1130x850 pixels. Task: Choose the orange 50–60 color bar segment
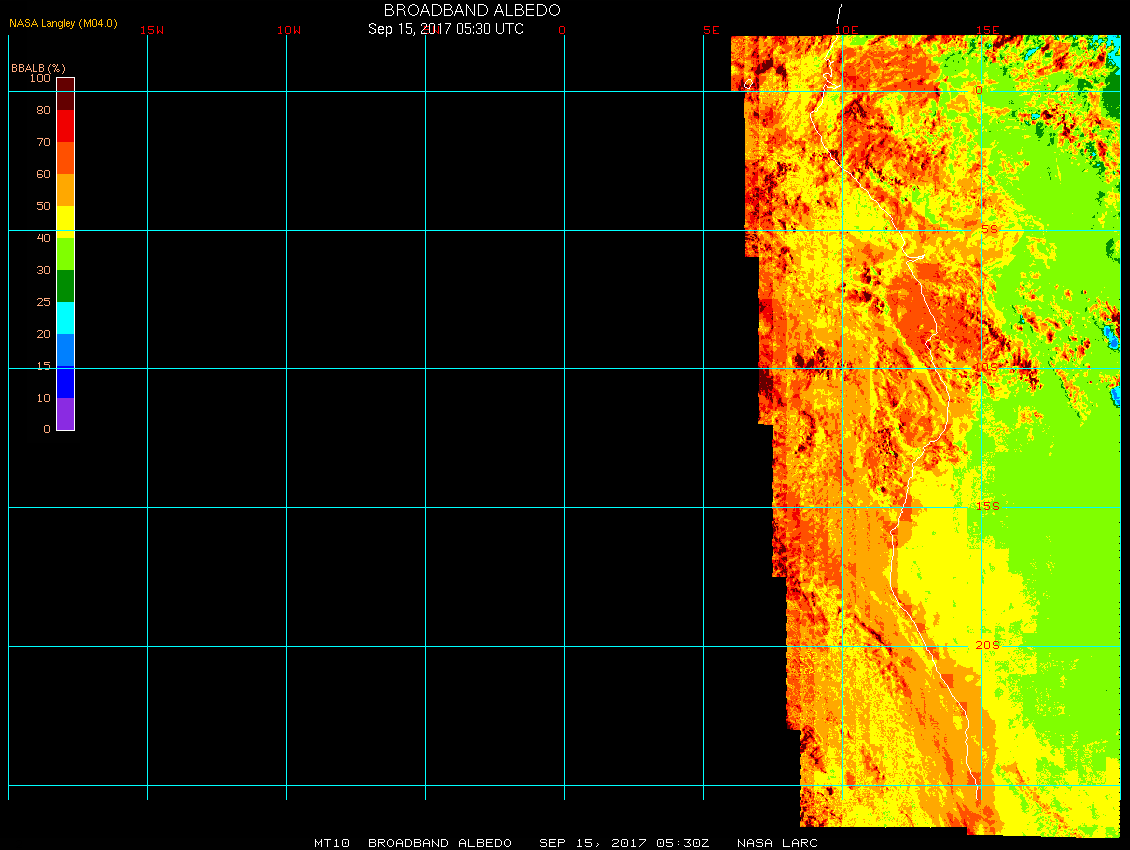click(65, 190)
